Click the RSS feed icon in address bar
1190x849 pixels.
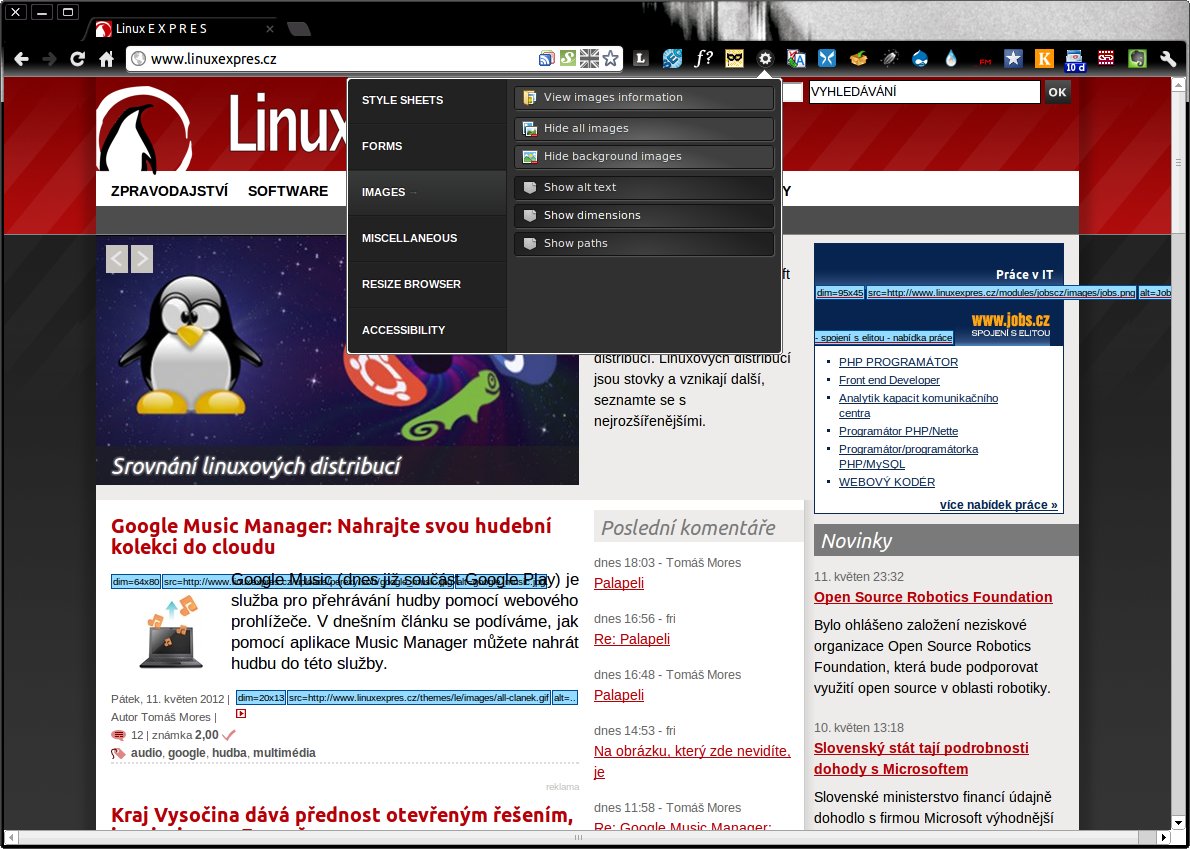(x=546, y=59)
